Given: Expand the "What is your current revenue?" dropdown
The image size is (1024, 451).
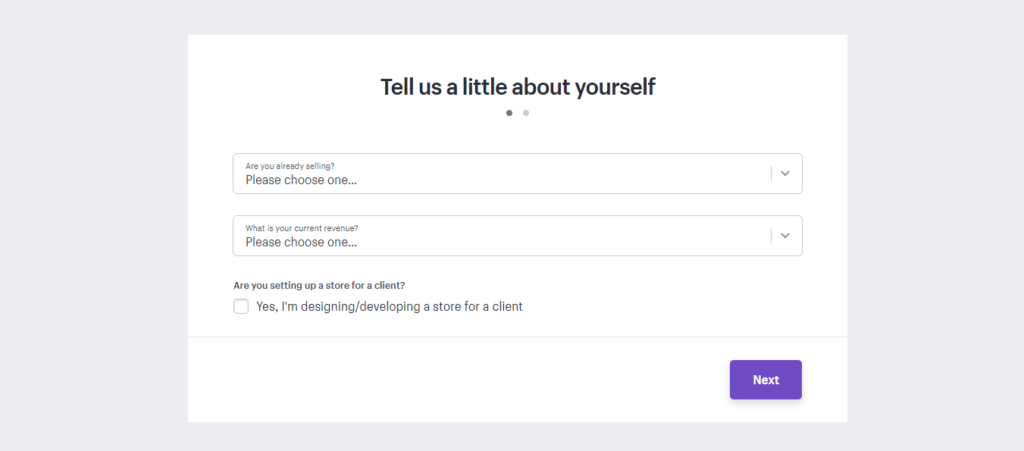Looking at the screenshot, I should pyautogui.click(x=517, y=236).
